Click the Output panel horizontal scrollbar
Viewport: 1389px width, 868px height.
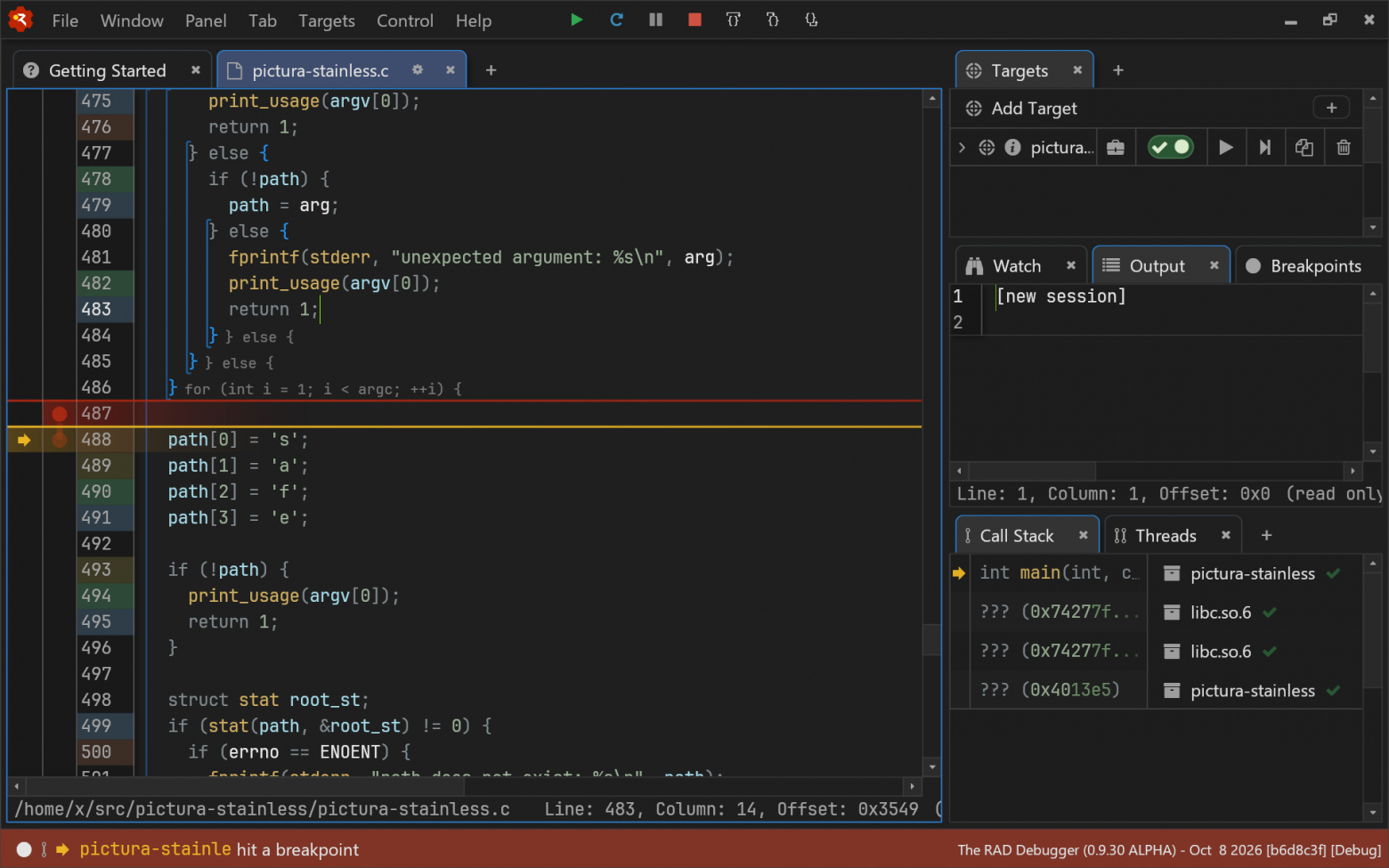1156,471
